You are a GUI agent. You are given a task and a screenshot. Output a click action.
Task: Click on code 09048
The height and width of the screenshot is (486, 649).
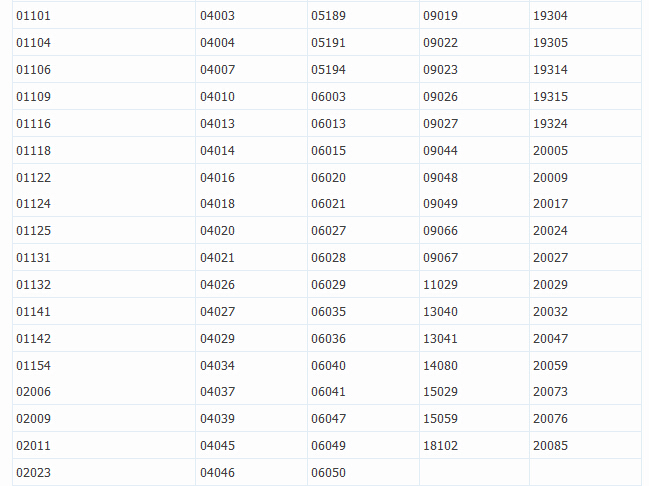pos(440,177)
